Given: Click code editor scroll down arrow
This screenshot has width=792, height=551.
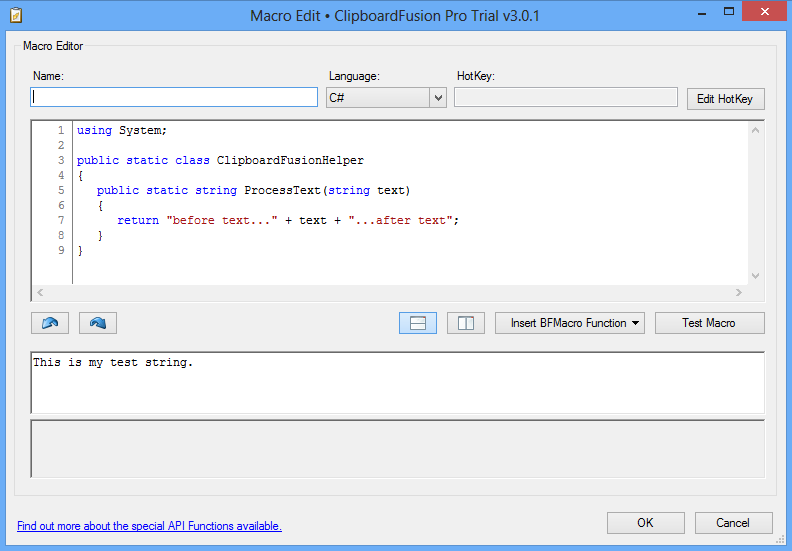Looking at the screenshot, I should tap(756, 276).
